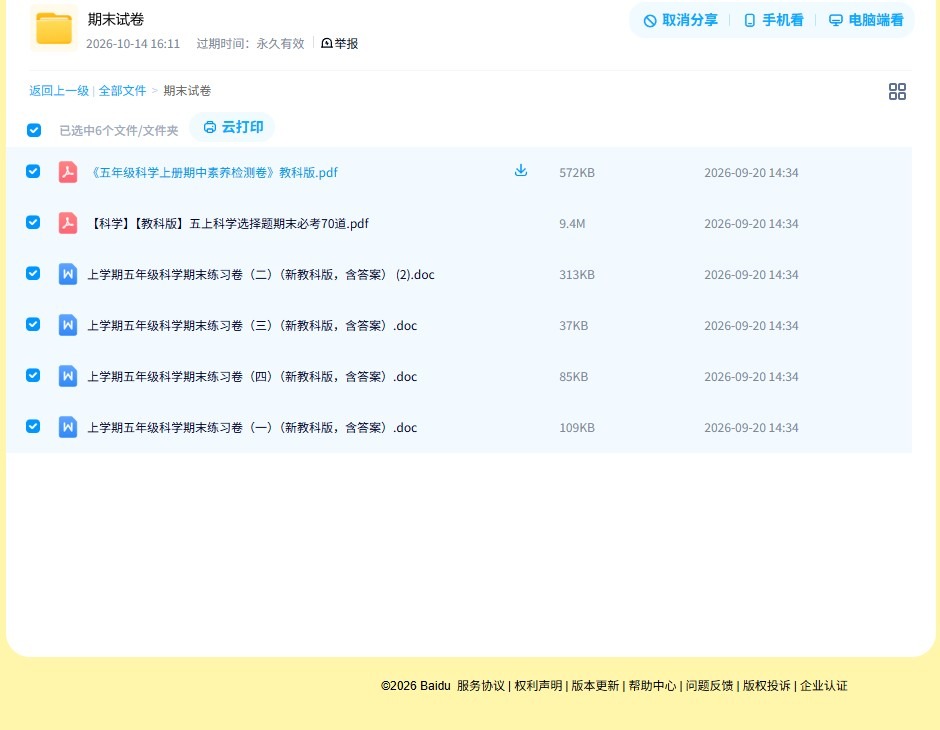Click PDF icon of 五年级科学上册期中素养检测卷
The image size is (940, 730).
pos(68,172)
